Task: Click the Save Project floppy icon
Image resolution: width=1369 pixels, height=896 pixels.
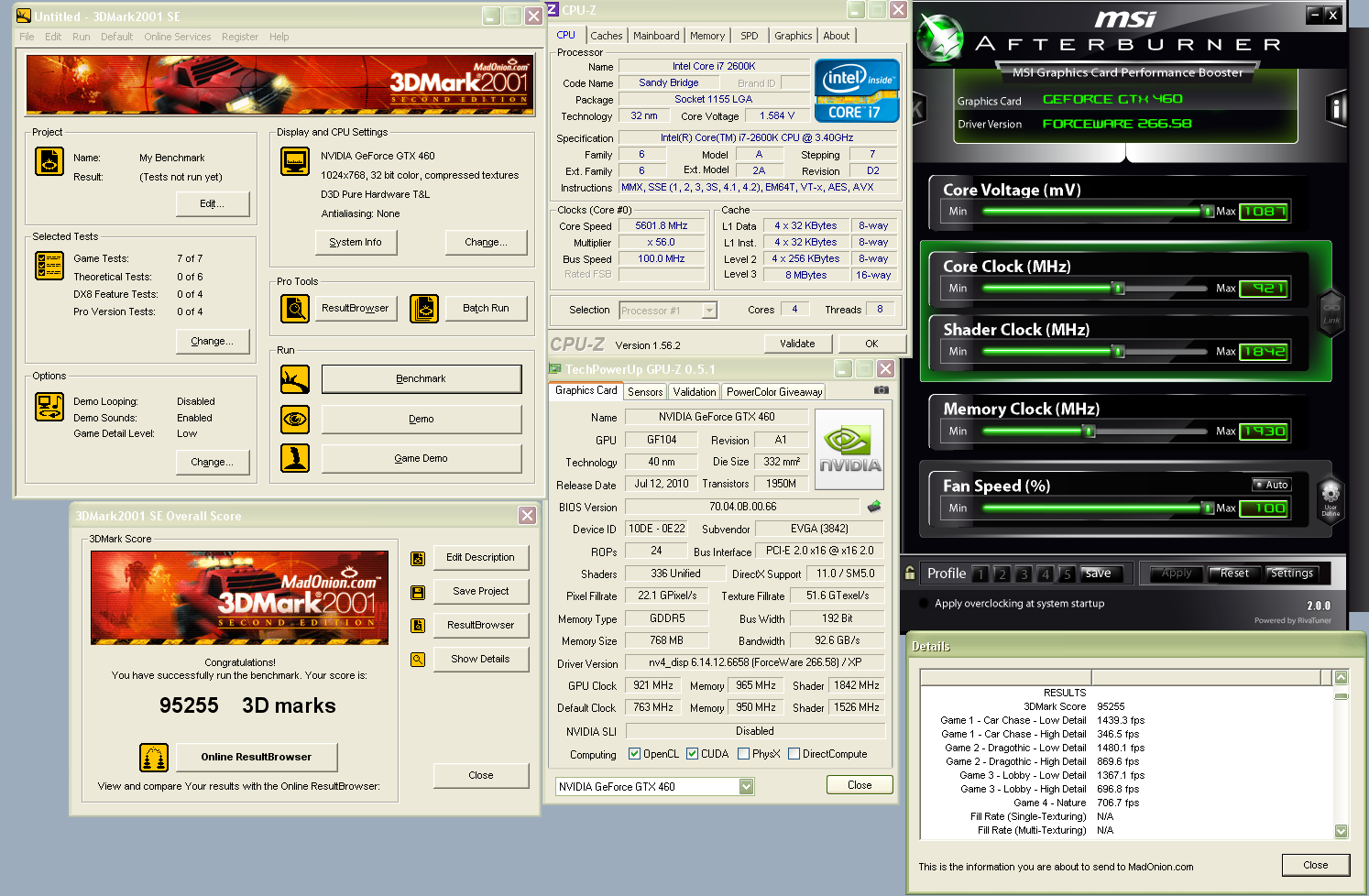Action: click(418, 592)
